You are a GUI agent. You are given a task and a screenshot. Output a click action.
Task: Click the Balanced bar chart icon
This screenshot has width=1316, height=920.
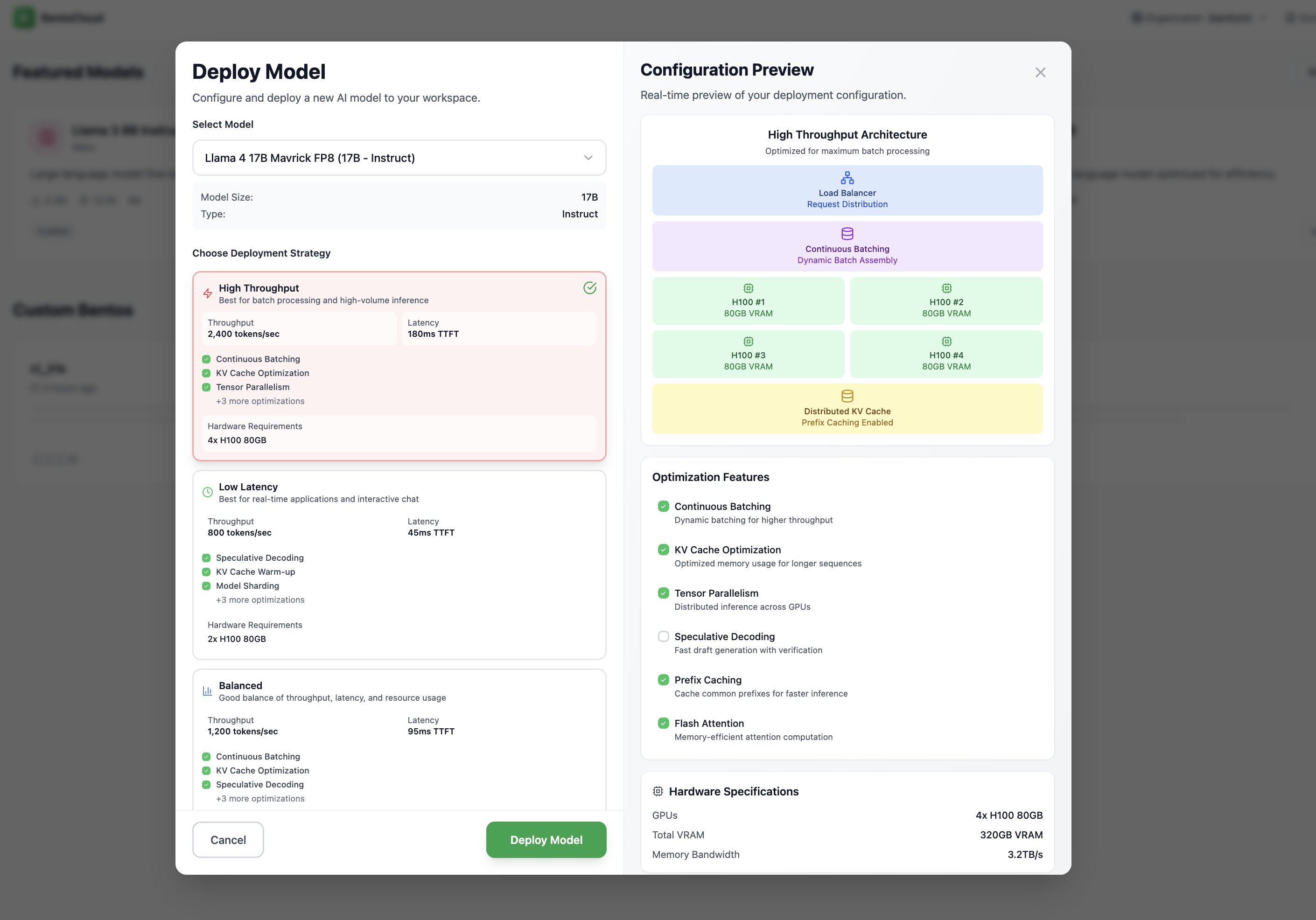208,691
